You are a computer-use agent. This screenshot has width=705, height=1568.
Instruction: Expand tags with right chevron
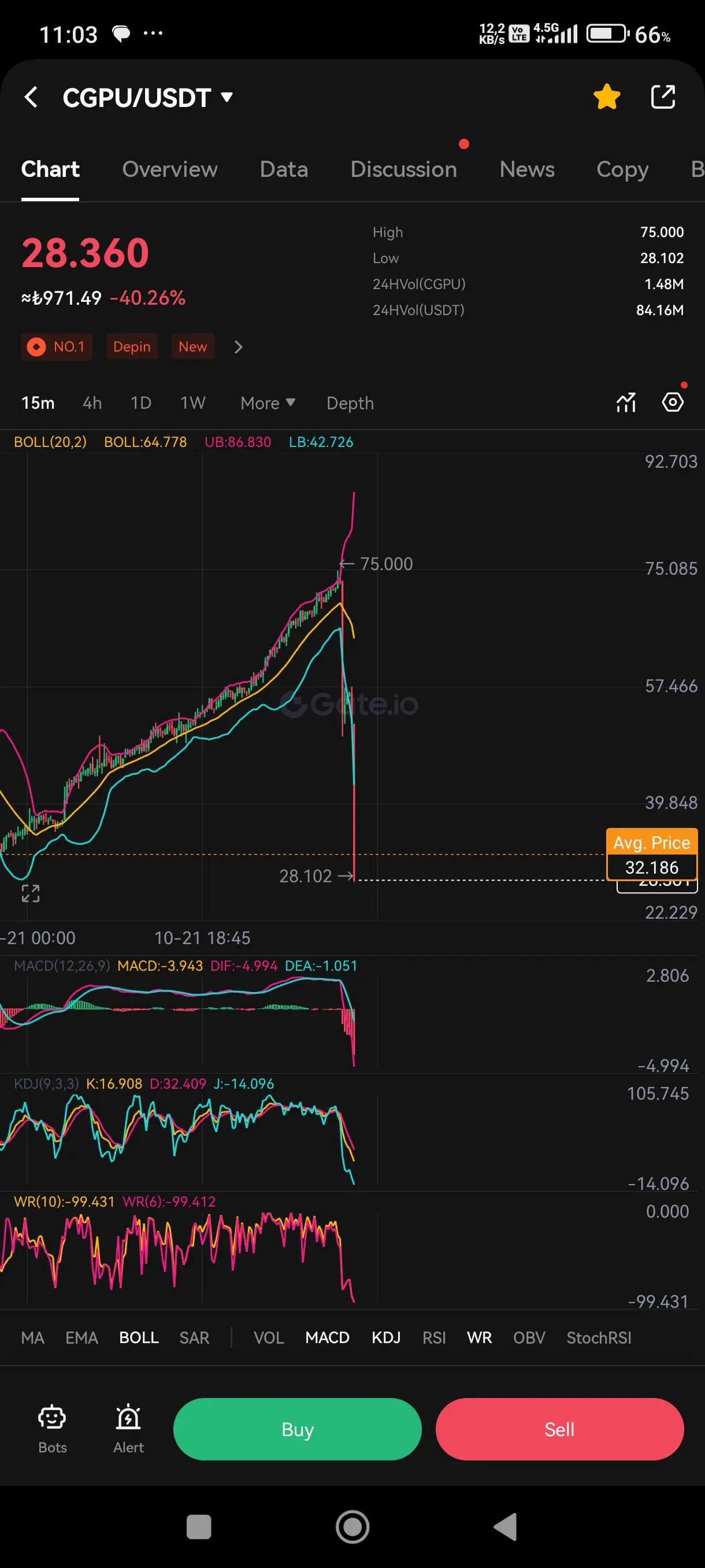click(239, 346)
